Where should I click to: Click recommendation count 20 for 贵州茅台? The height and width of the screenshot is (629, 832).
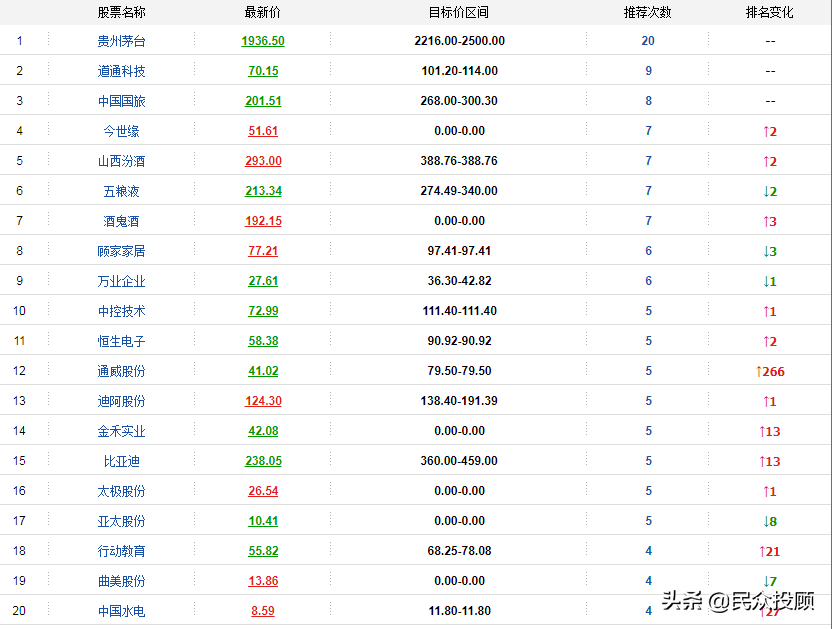tap(648, 41)
